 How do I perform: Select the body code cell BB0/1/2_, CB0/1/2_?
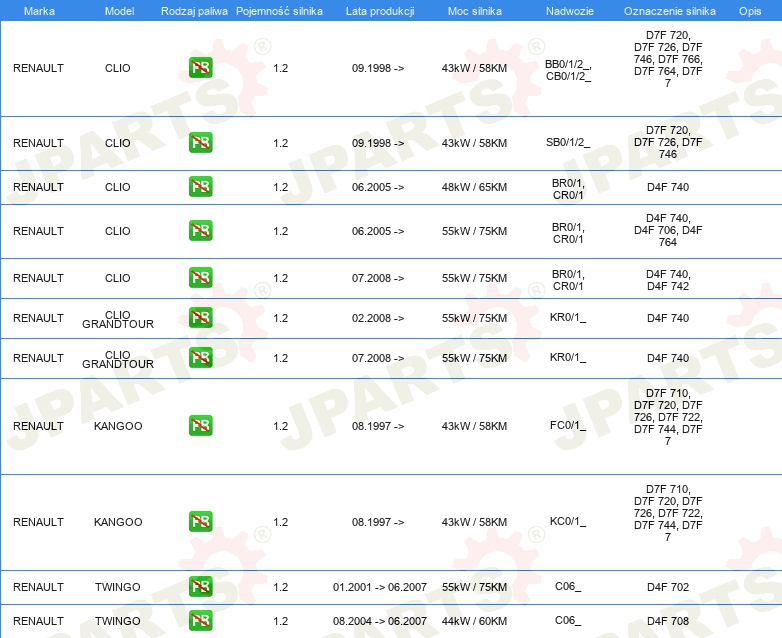click(568, 70)
